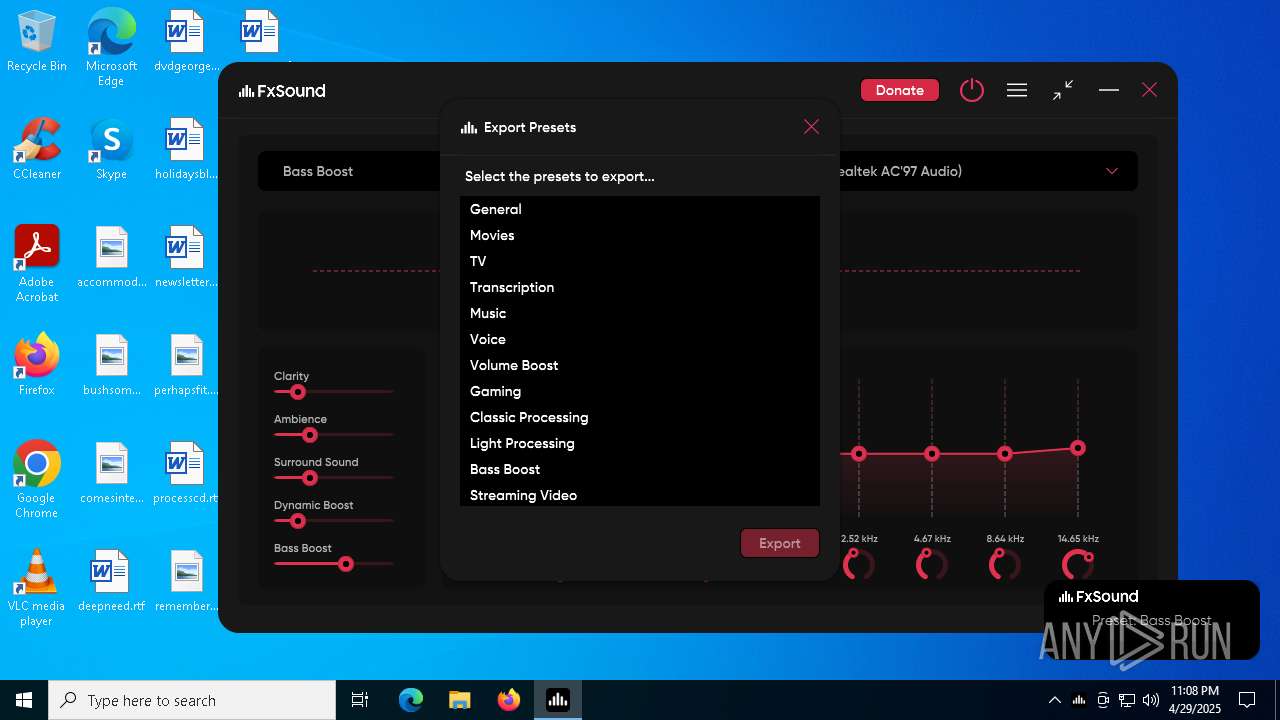Toggle FxSound power button

coord(971,90)
